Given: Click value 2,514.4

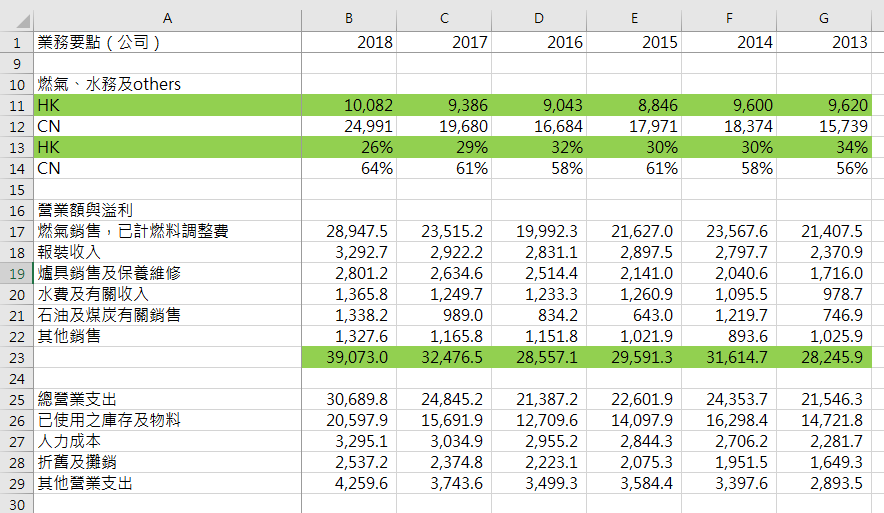Looking at the screenshot, I should [539, 273].
